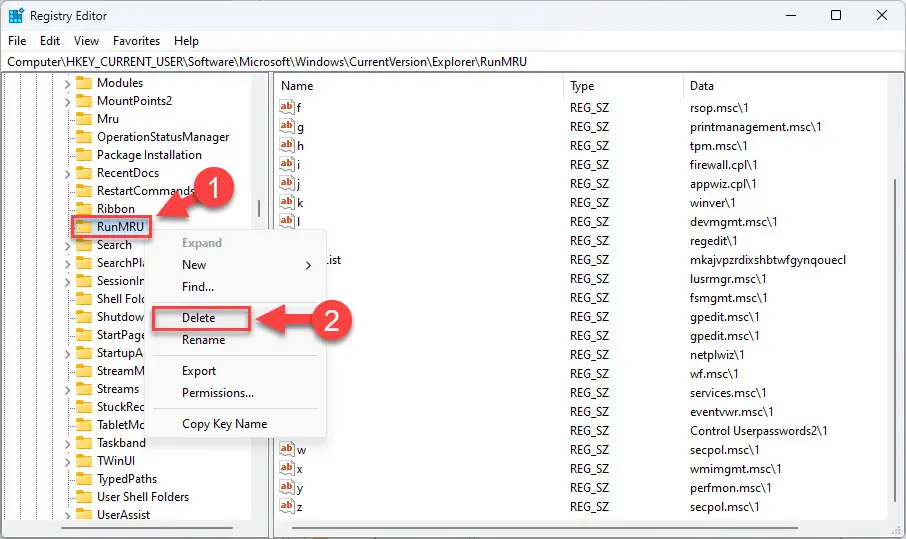The height and width of the screenshot is (539, 906).
Task: Select the 'w' value entry icon
Action: 287,448
